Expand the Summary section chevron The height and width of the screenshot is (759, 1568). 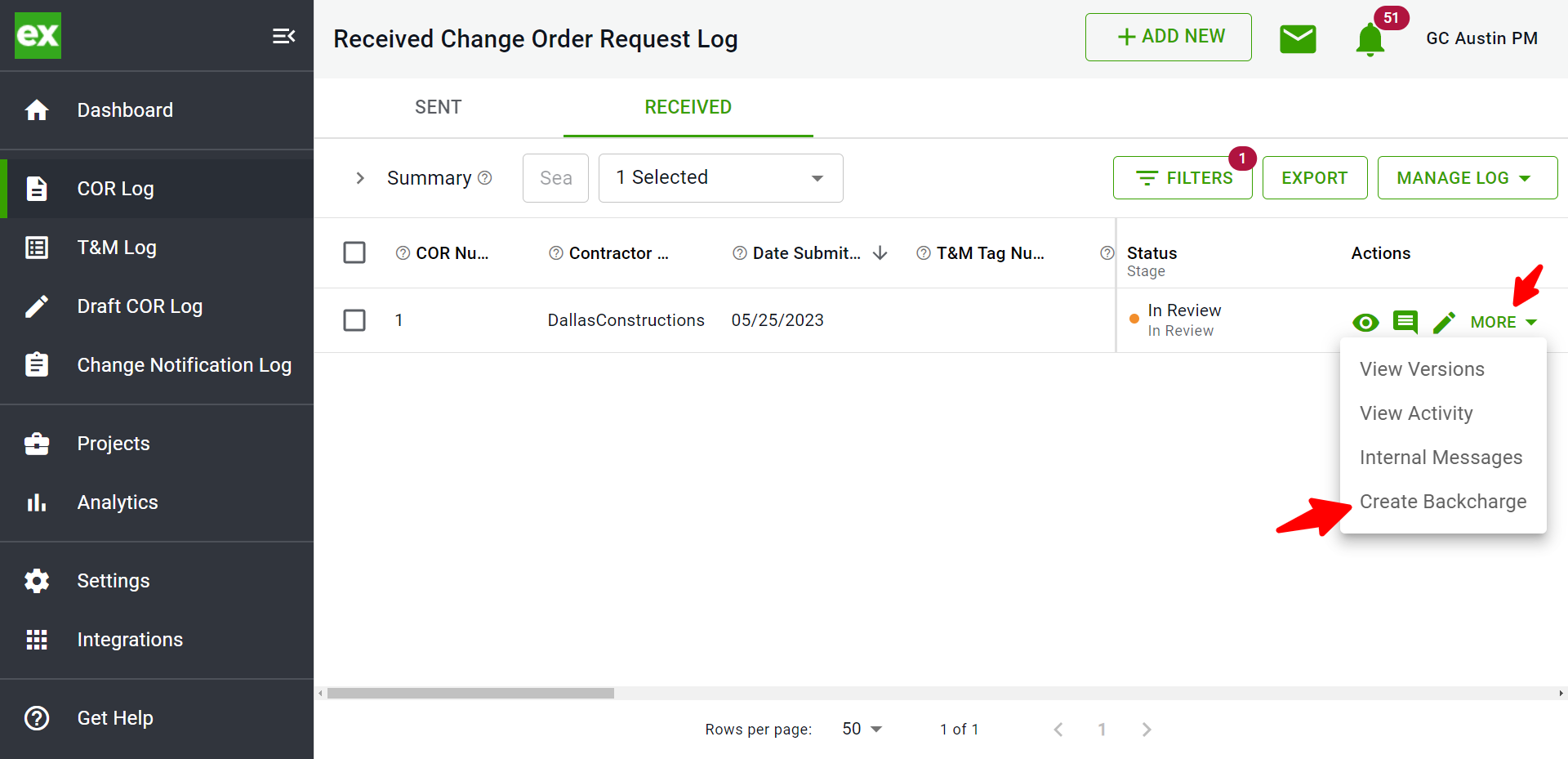tap(360, 178)
